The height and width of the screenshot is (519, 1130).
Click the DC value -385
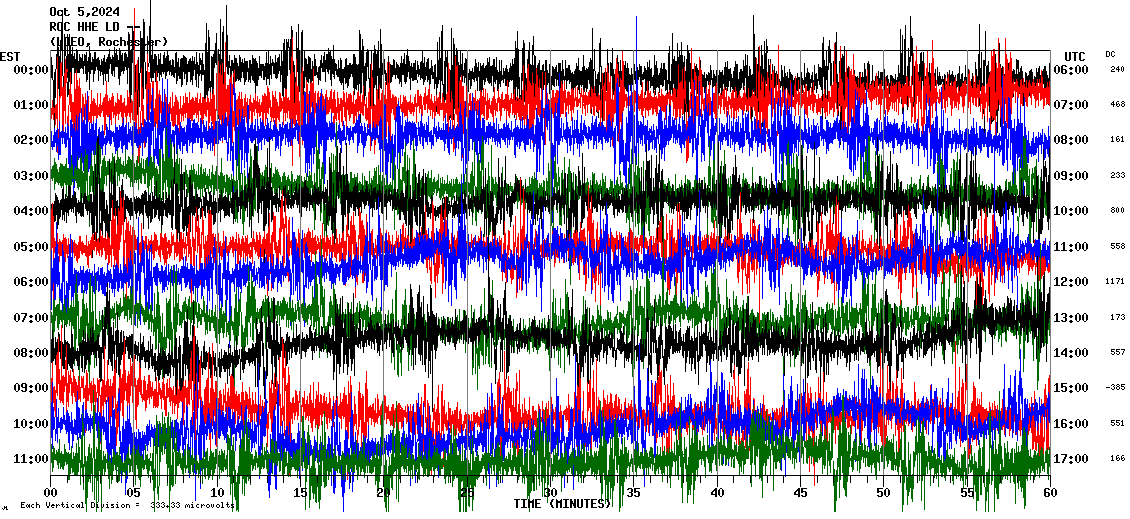click(1116, 388)
